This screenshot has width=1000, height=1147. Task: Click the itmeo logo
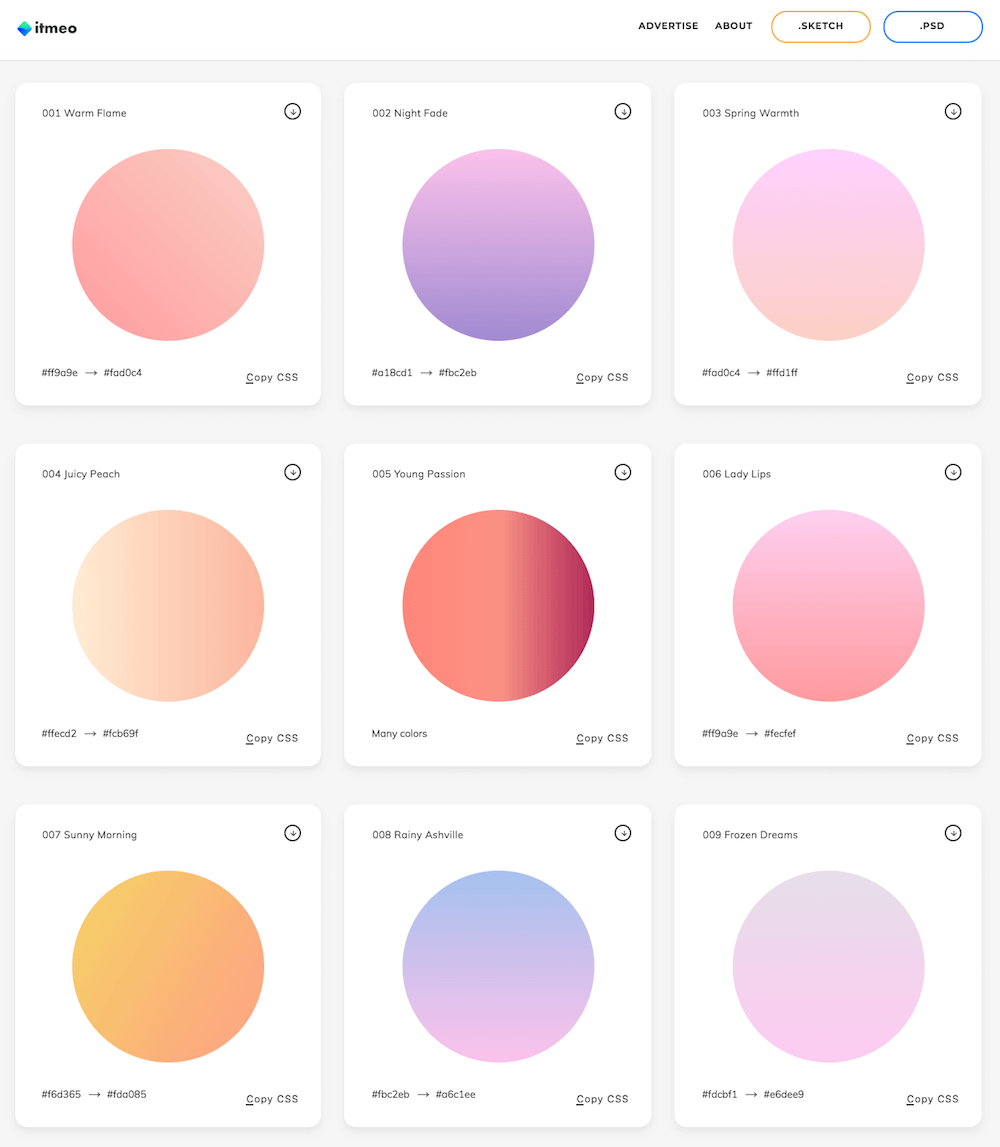47,28
